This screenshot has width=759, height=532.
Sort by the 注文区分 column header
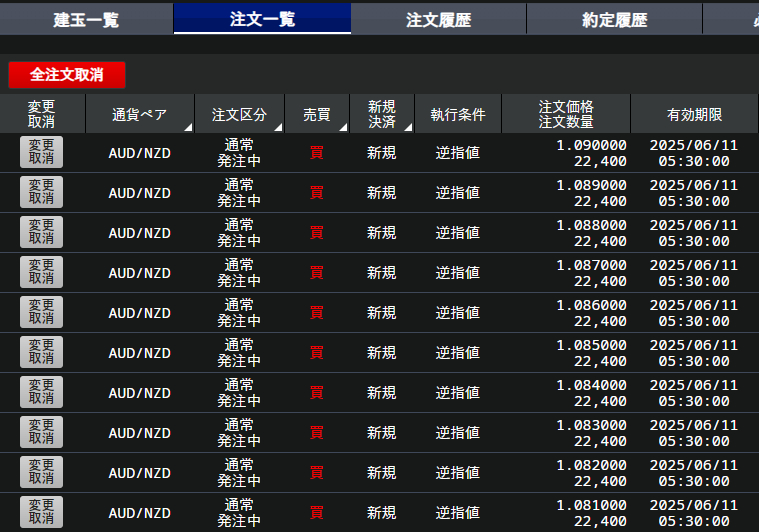tap(239, 114)
